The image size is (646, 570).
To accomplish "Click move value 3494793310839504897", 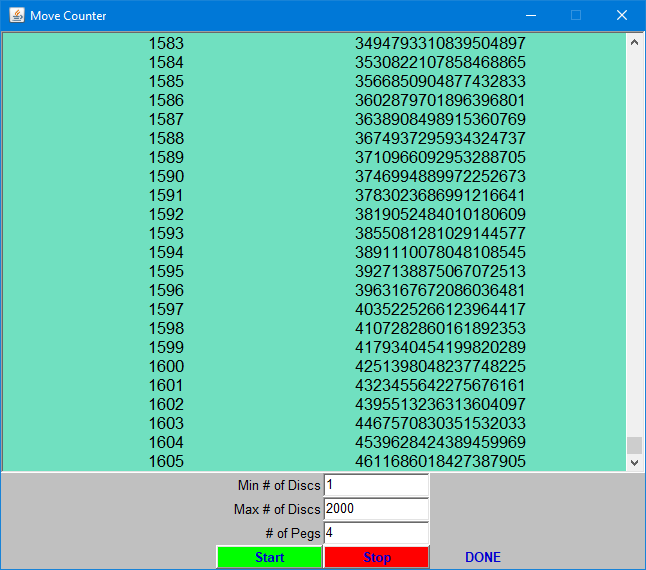I will (440, 44).
